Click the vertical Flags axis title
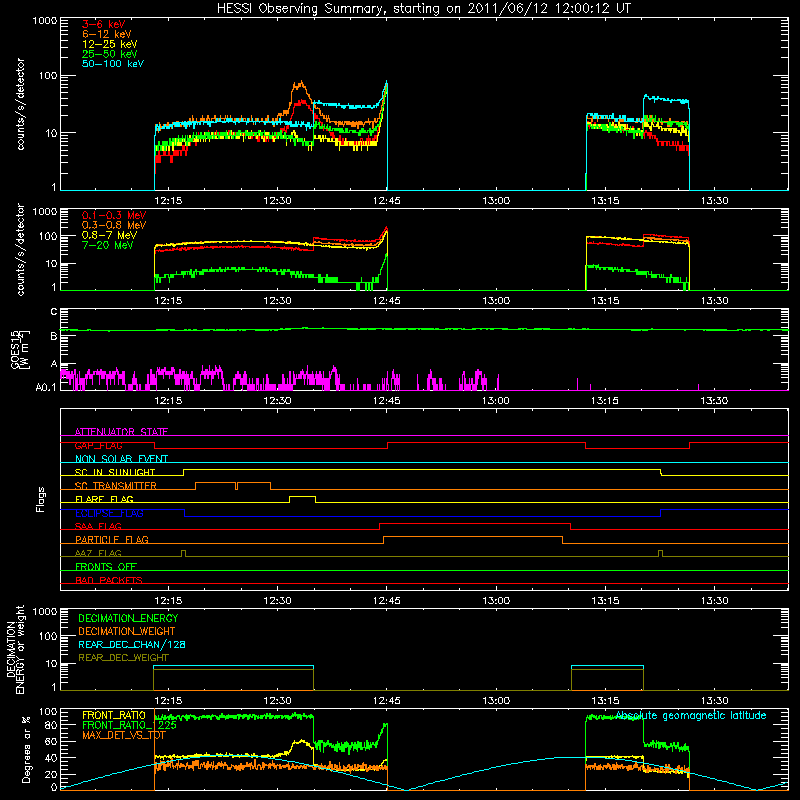Screen dimensions: 800x800 pyautogui.click(x=41, y=499)
